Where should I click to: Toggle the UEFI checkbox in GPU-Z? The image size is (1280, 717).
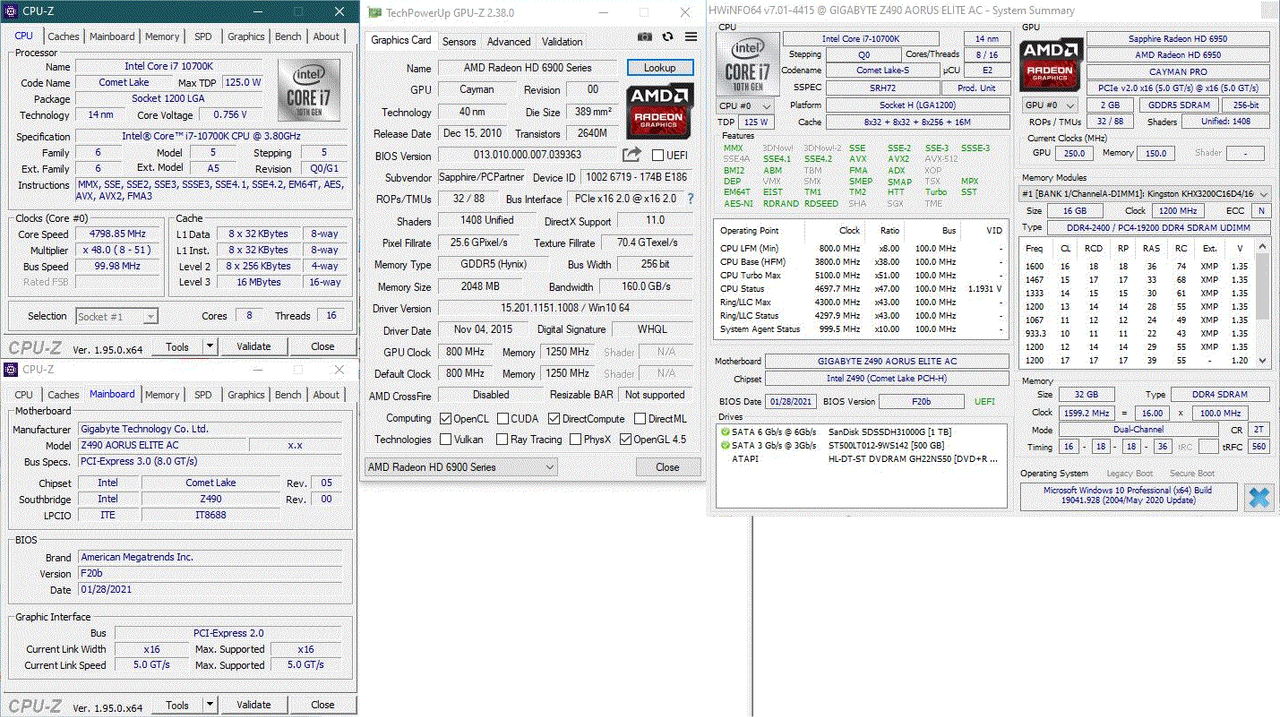657,155
